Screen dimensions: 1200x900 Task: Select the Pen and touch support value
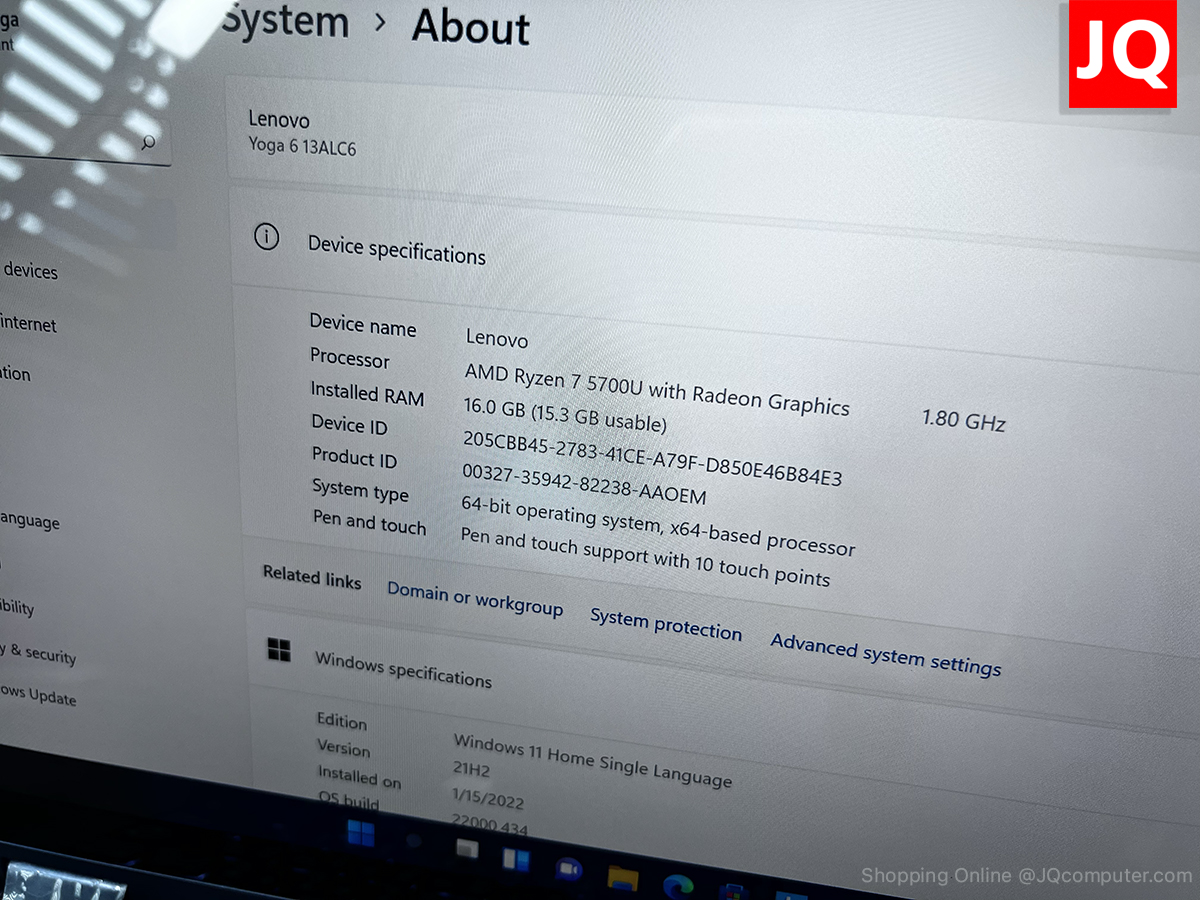(x=645, y=556)
